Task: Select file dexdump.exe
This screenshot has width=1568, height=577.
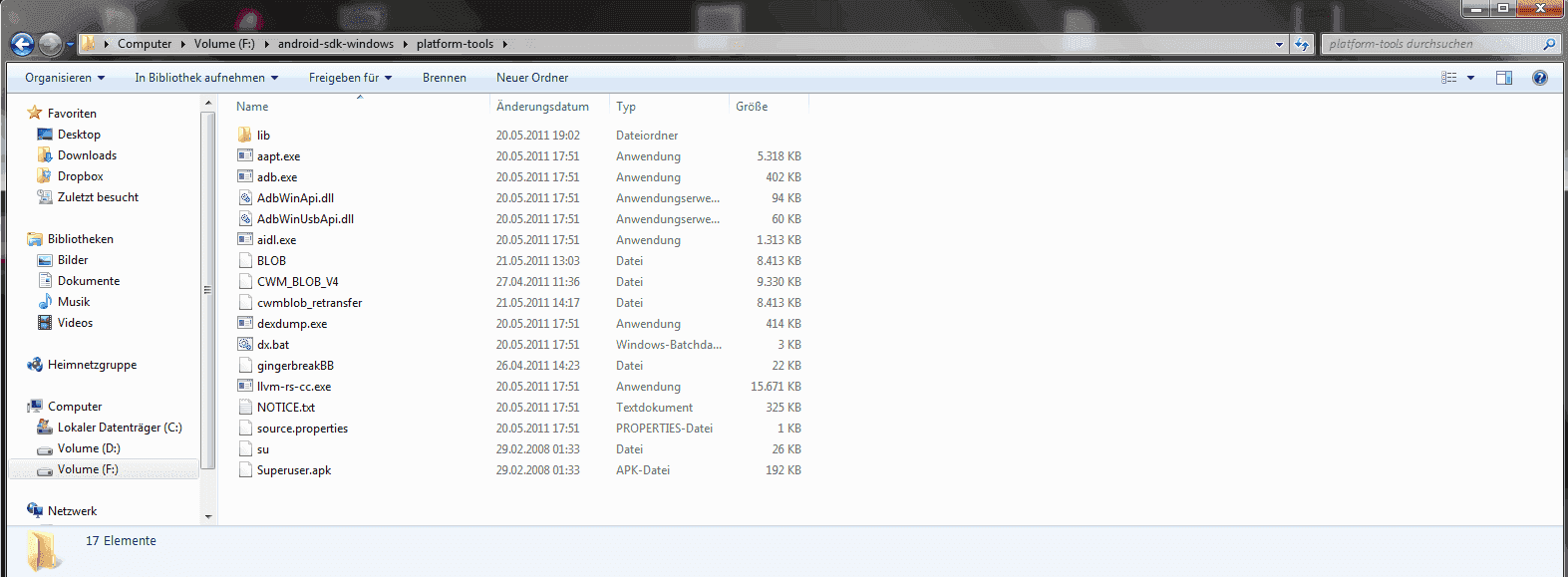Action: pos(292,324)
